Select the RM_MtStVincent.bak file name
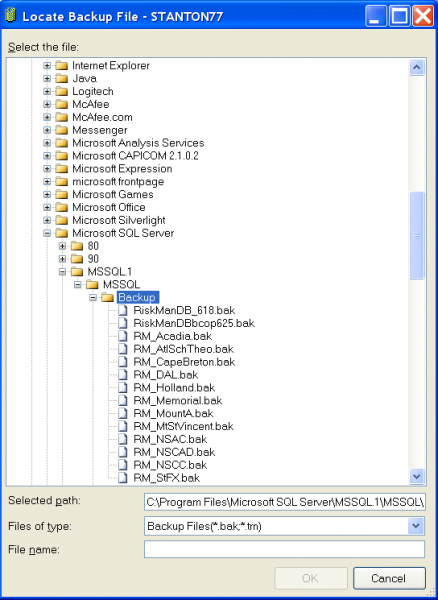 pos(184,427)
